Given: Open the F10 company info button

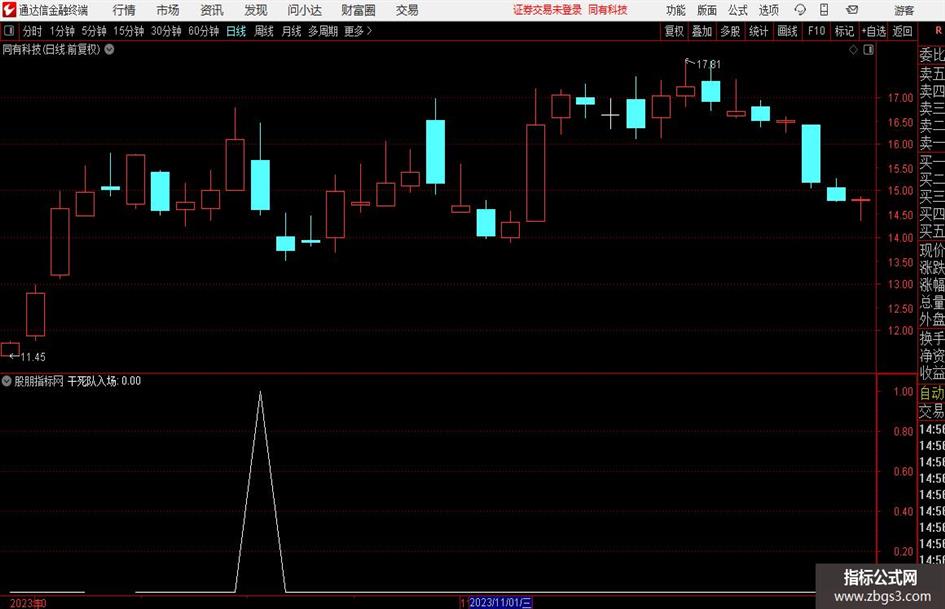Looking at the screenshot, I should click(817, 31).
